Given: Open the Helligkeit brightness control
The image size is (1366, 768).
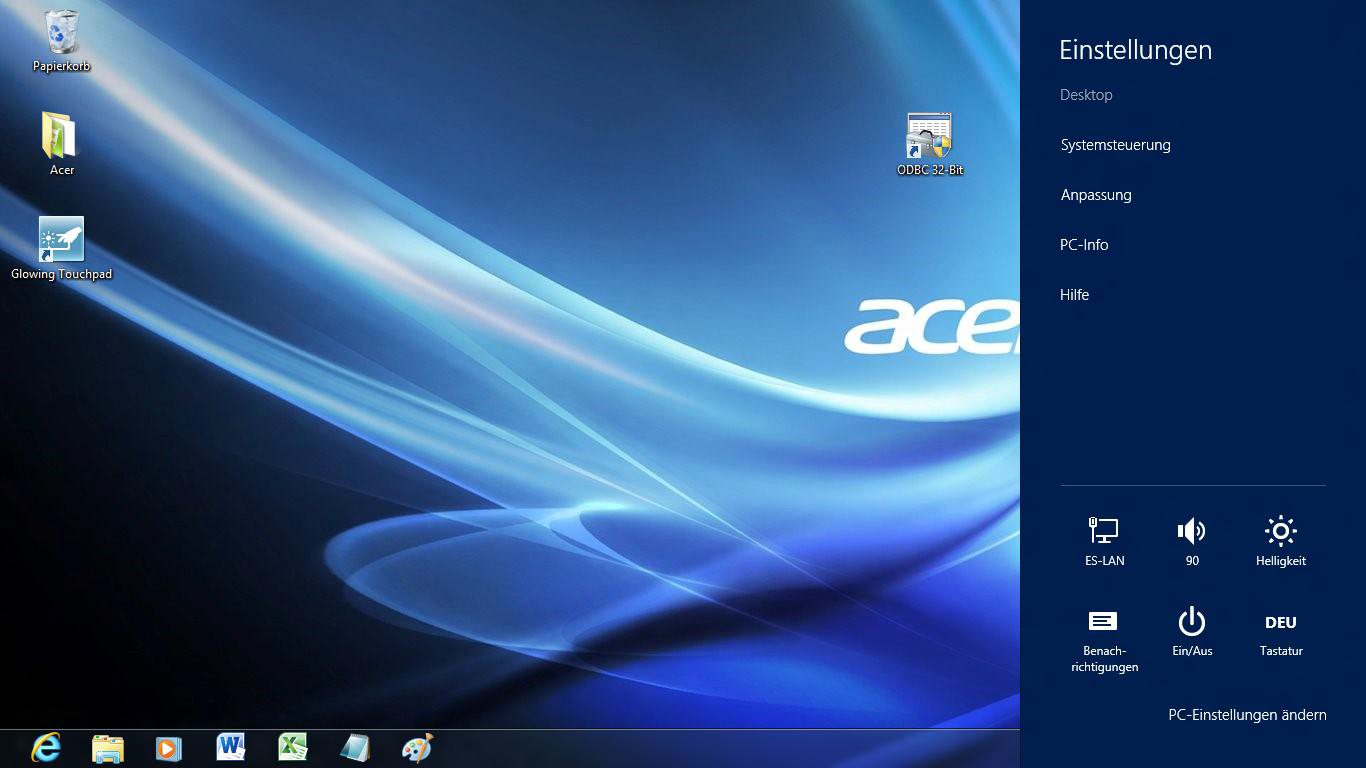Looking at the screenshot, I should point(1281,542).
